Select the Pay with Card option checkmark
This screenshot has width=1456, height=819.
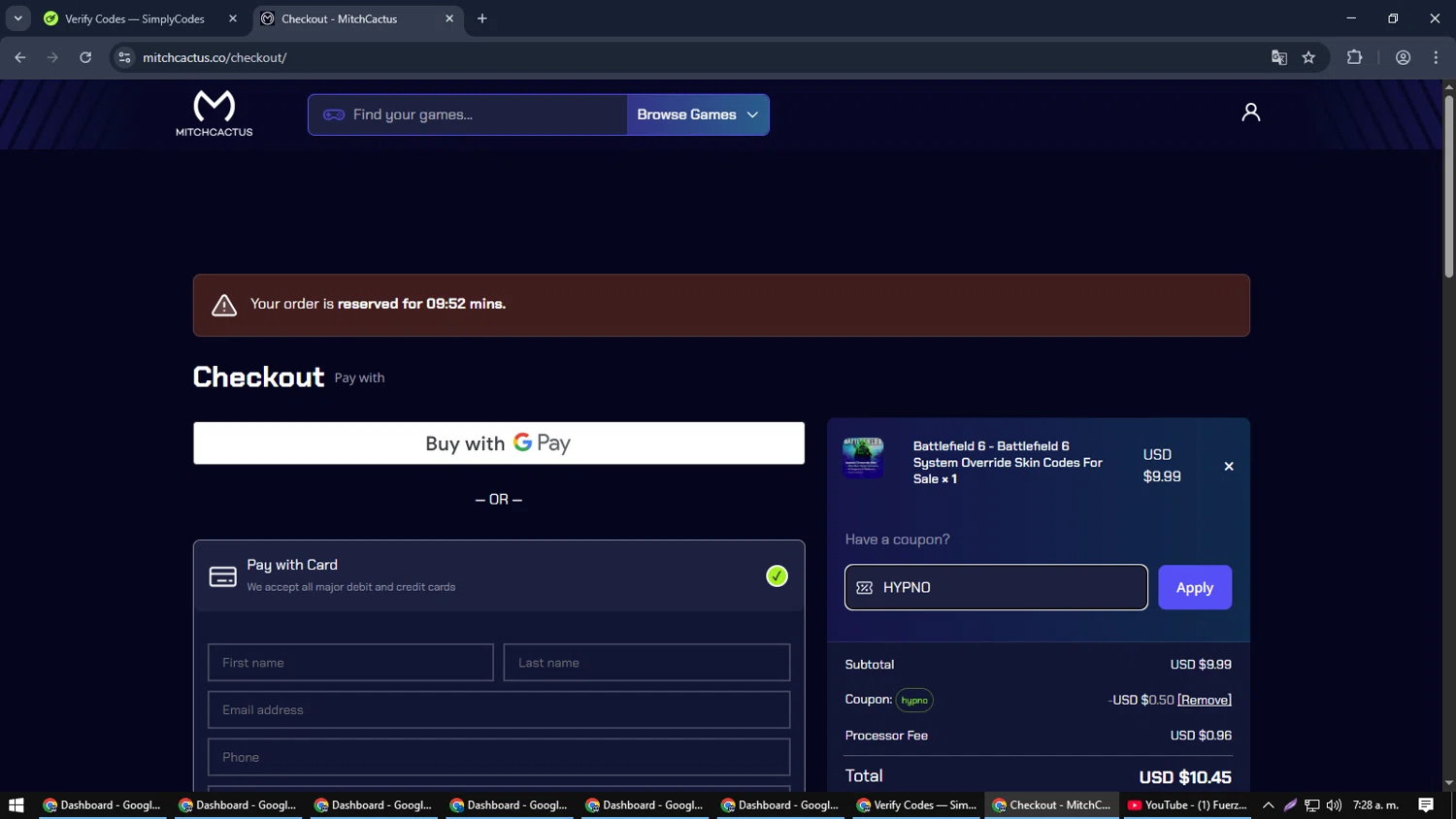pos(777,576)
